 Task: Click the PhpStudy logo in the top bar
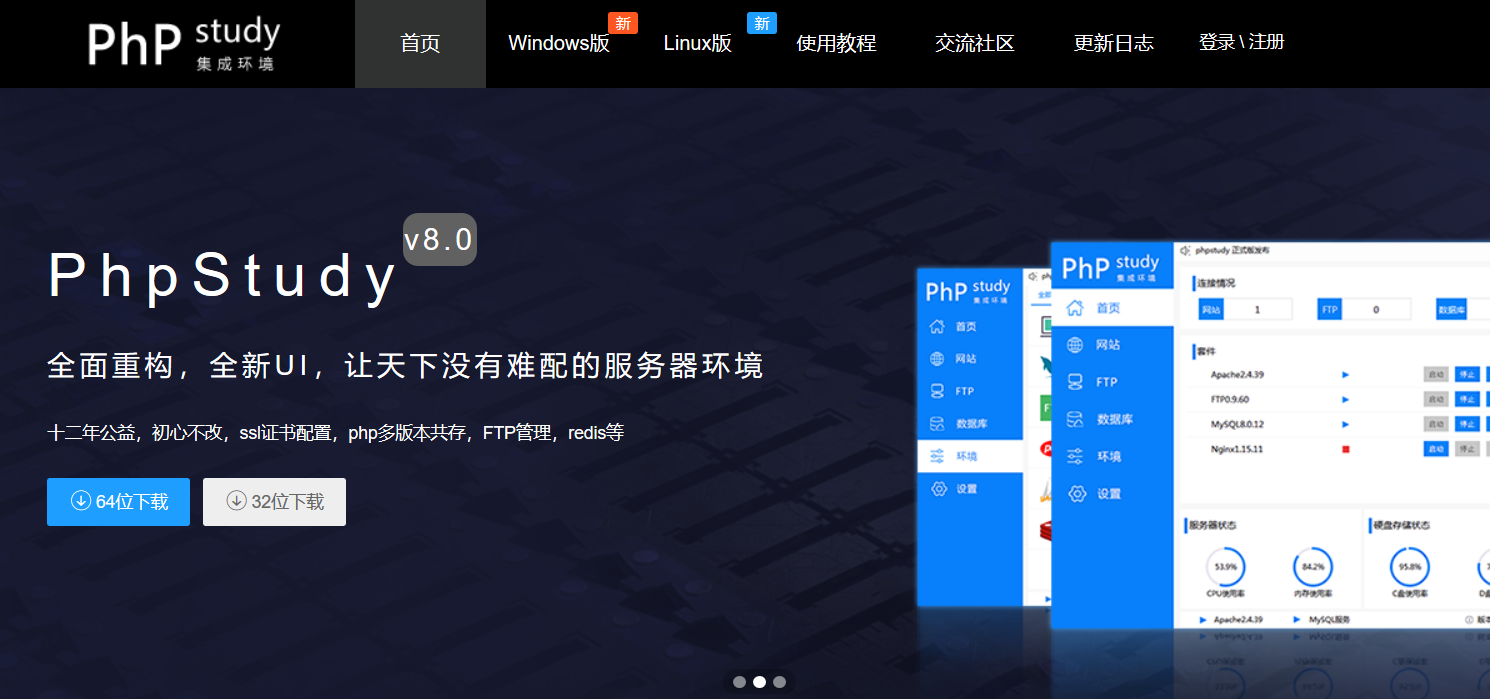(184, 43)
